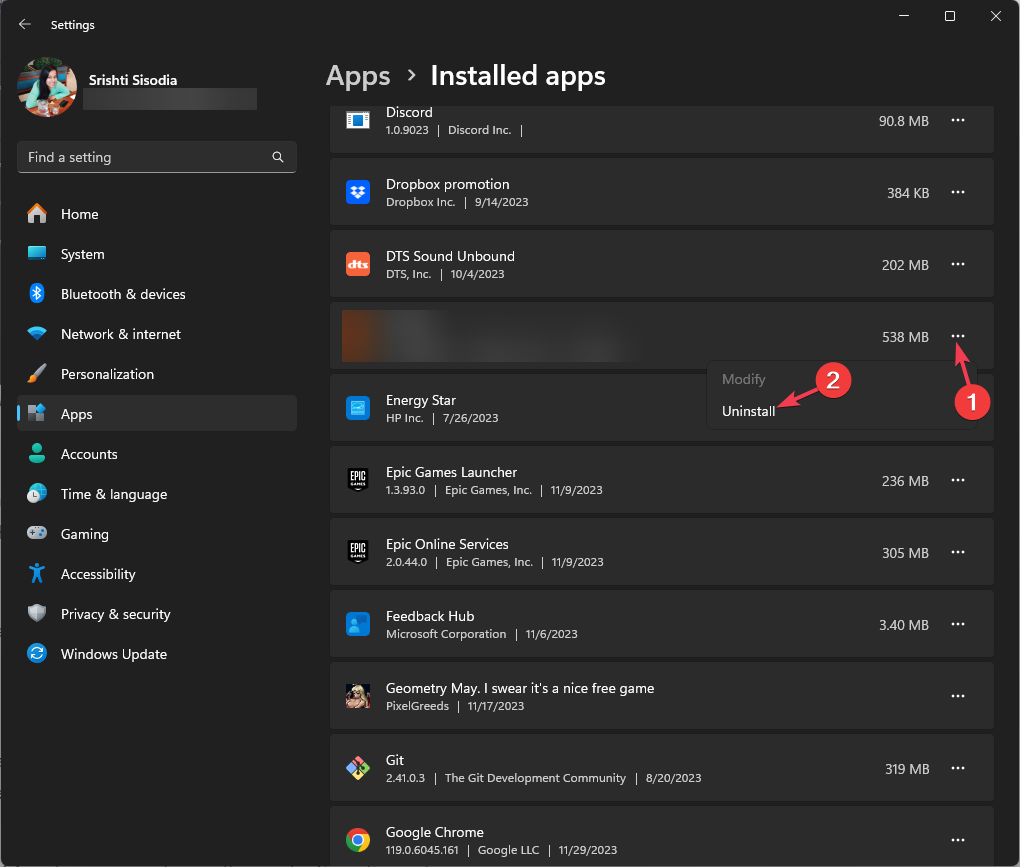Click the Feedback Hub icon
Viewport: 1020px width, 867px height.
[x=358, y=624]
